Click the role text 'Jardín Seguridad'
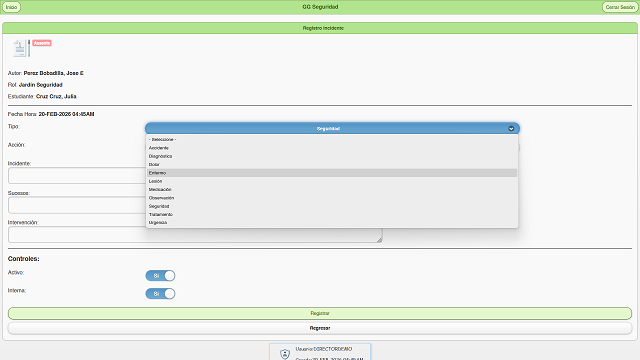640x360 pixels. point(40,85)
